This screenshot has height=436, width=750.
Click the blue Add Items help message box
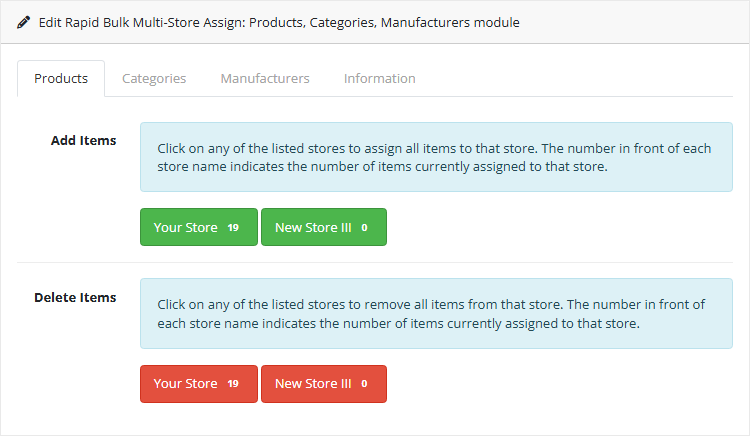(436, 157)
